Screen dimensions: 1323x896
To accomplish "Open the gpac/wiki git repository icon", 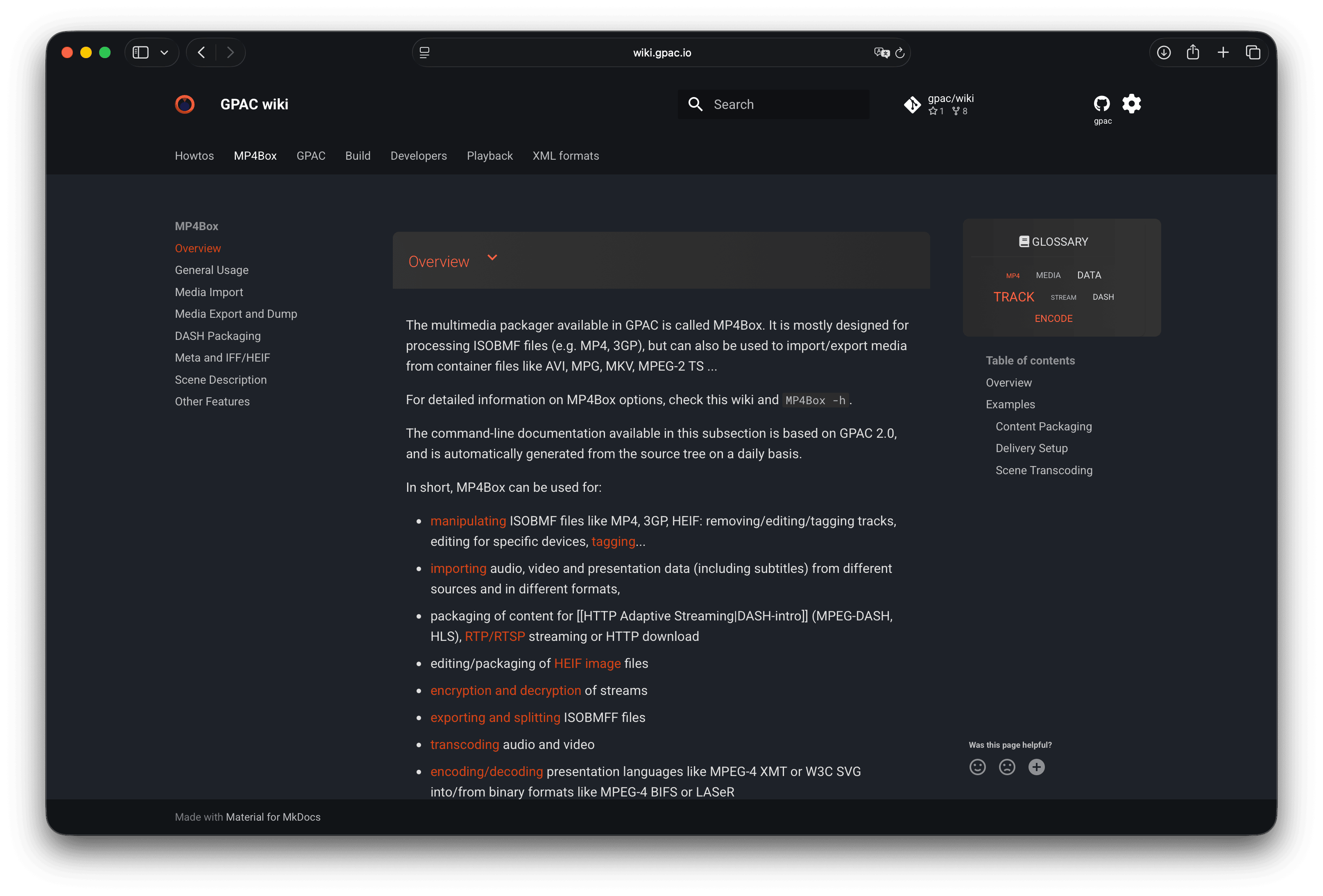I will coord(912,104).
